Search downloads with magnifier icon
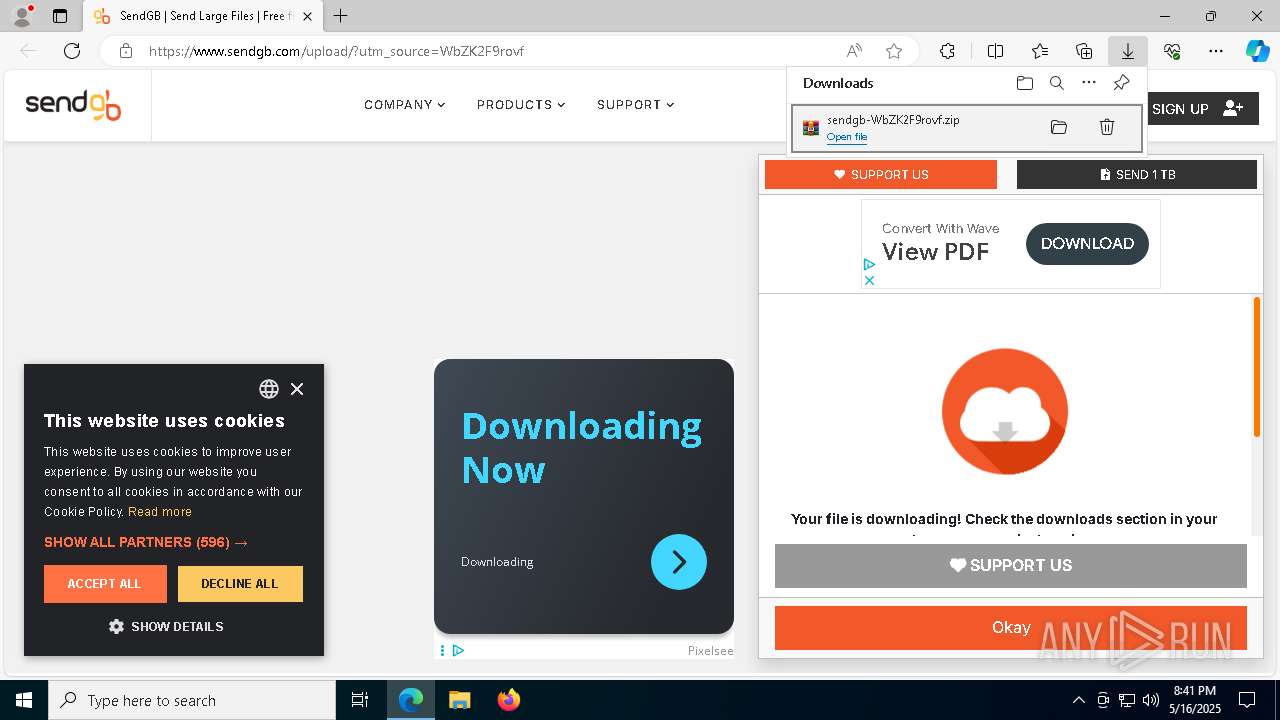The image size is (1280, 720). [1057, 83]
